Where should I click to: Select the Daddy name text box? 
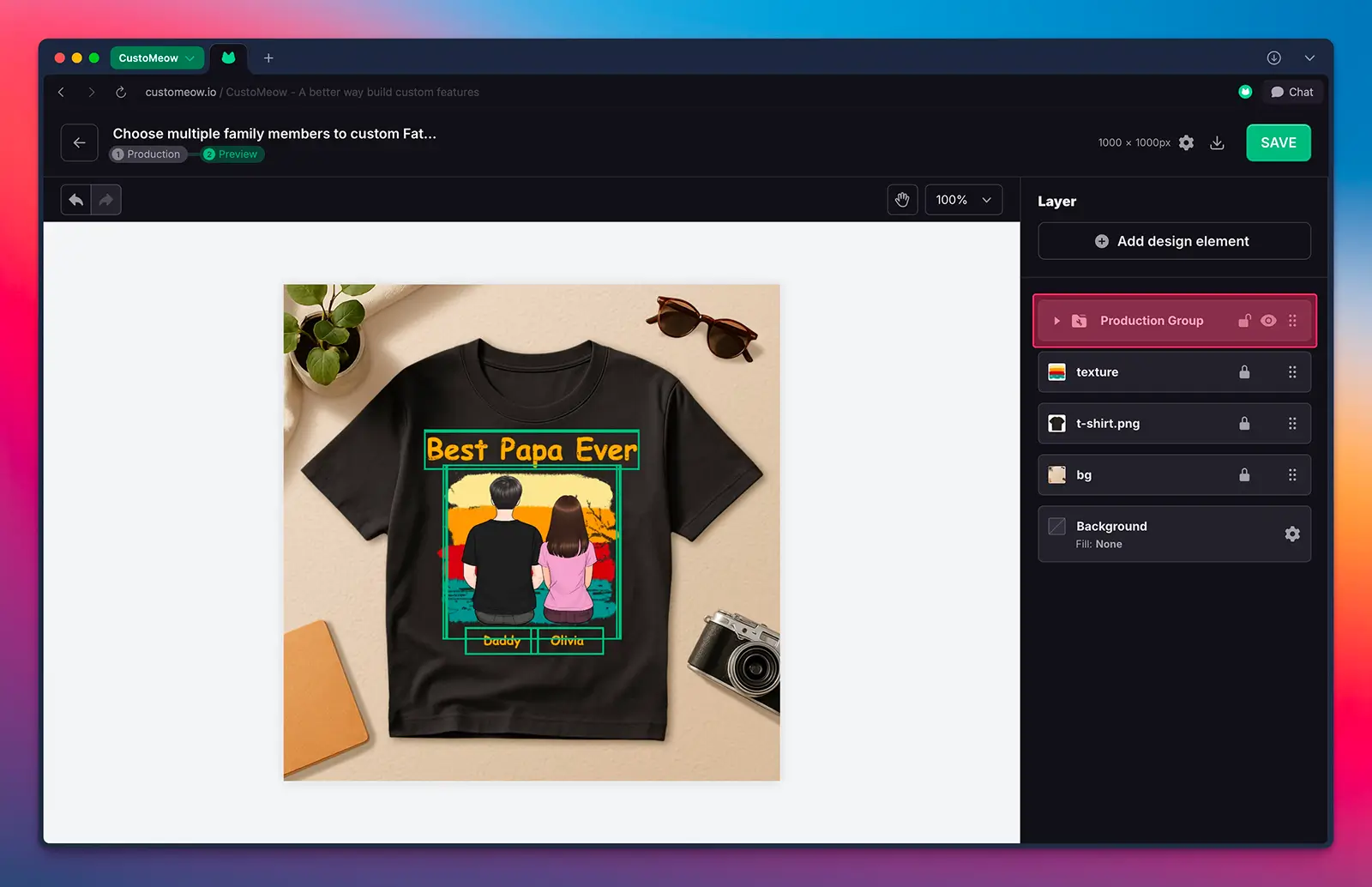(x=499, y=641)
